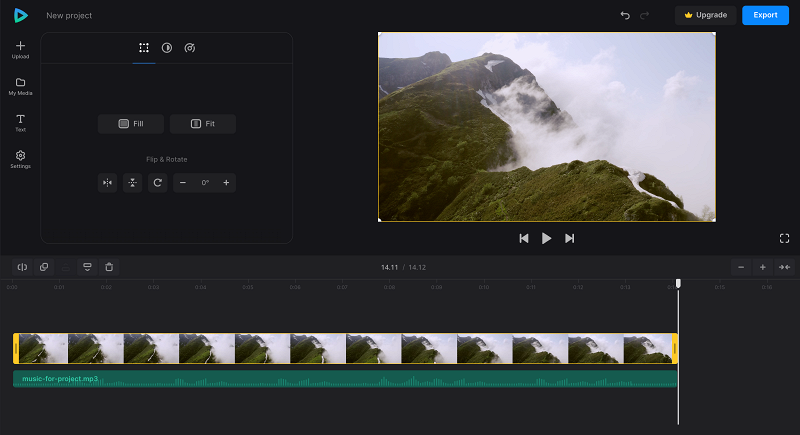This screenshot has height=435, width=800.
Task: Zoom out the timeline
Action: 741,267
